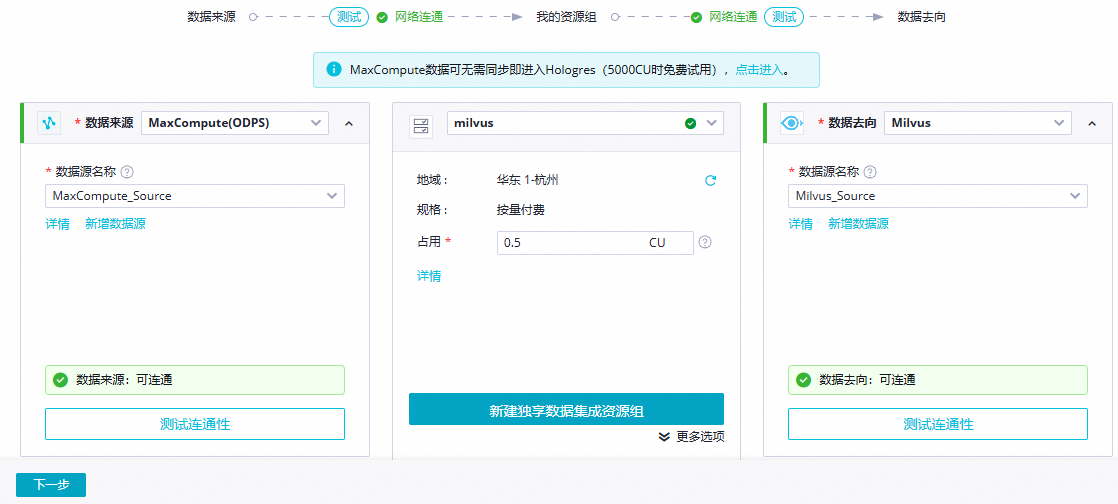Click green check icon in 数据去向 status
The height and width of the screenshot is (504, 1118).
[x=804, y=380]
